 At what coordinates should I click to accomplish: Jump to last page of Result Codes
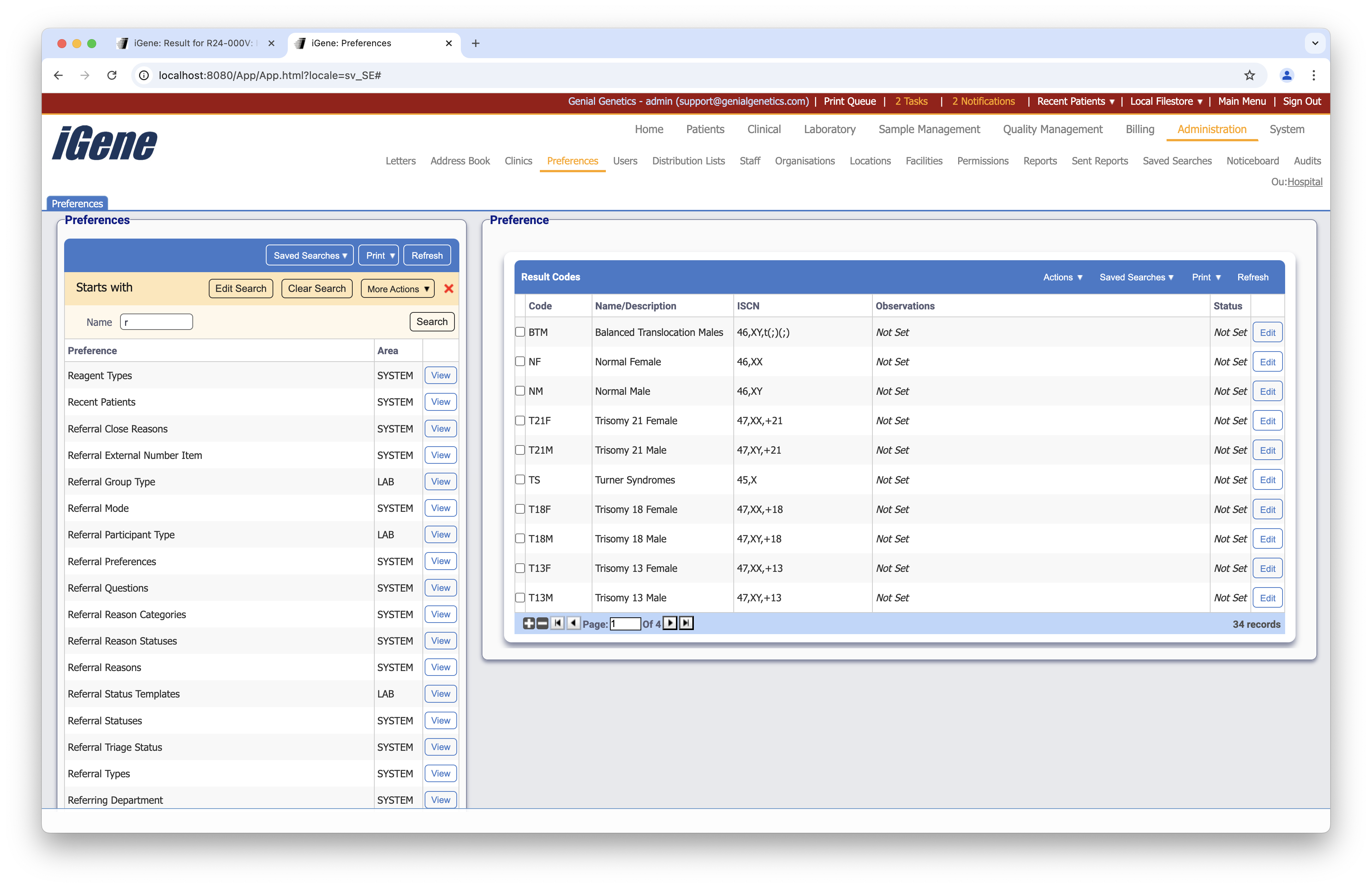click(685, 623)
